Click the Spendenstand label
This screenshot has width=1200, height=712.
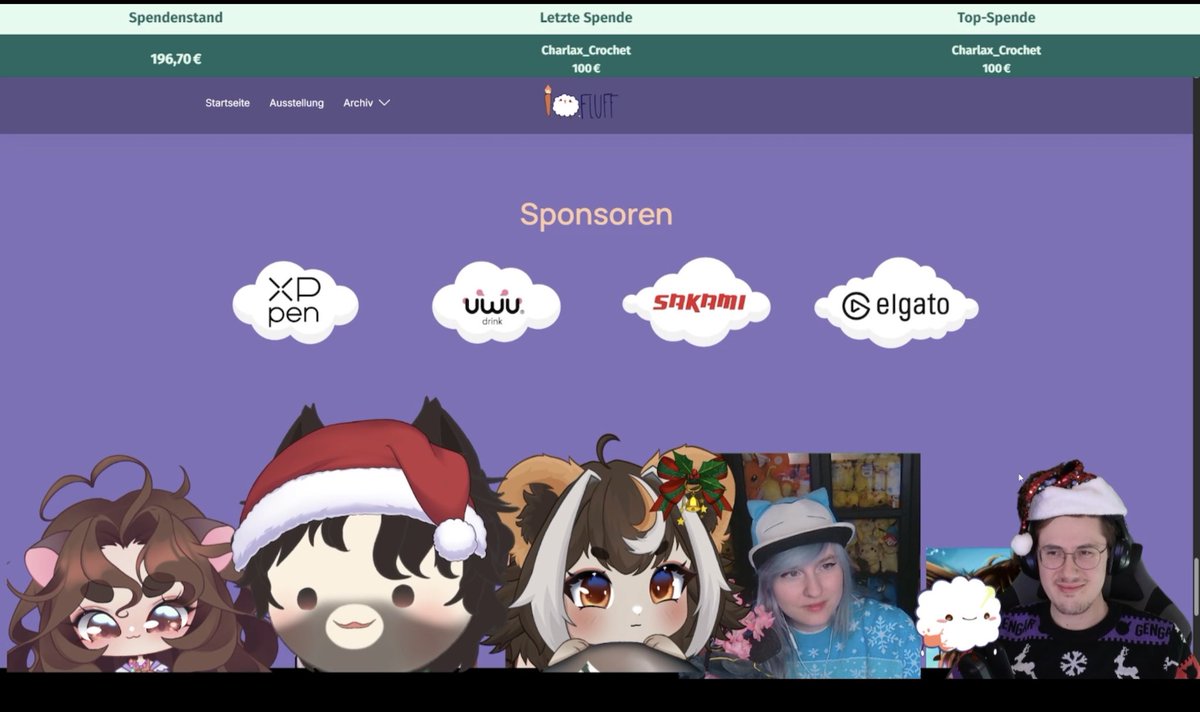[x=176, y=18]
